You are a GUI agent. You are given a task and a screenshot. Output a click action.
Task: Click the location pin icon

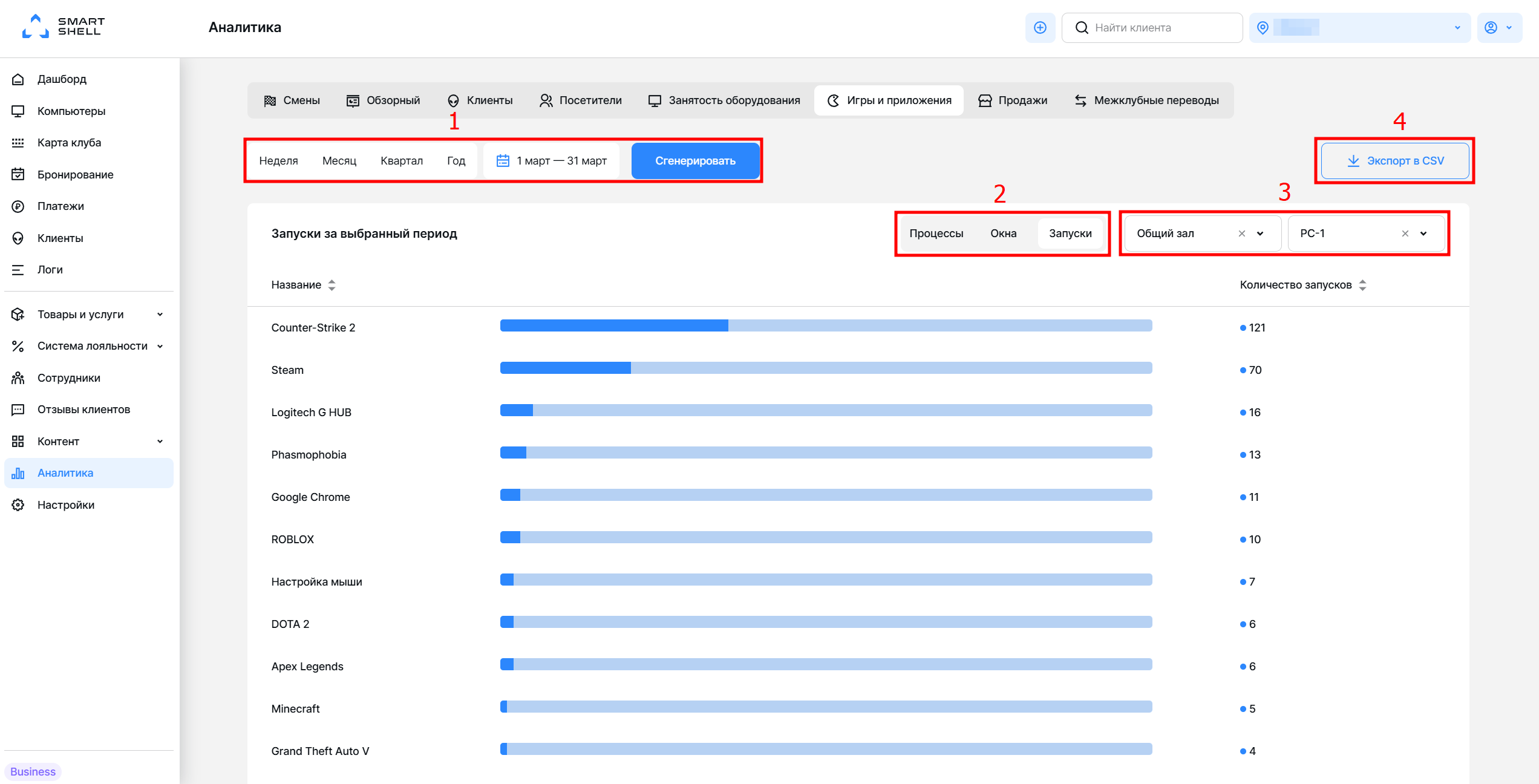(1263, 28)
